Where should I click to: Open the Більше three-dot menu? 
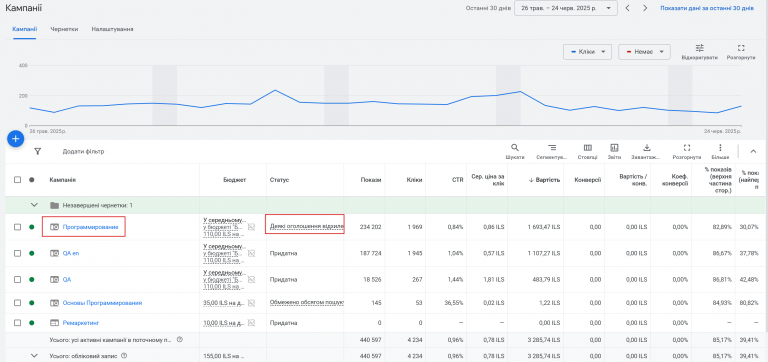pyautogui.click(x=720, y=147)
